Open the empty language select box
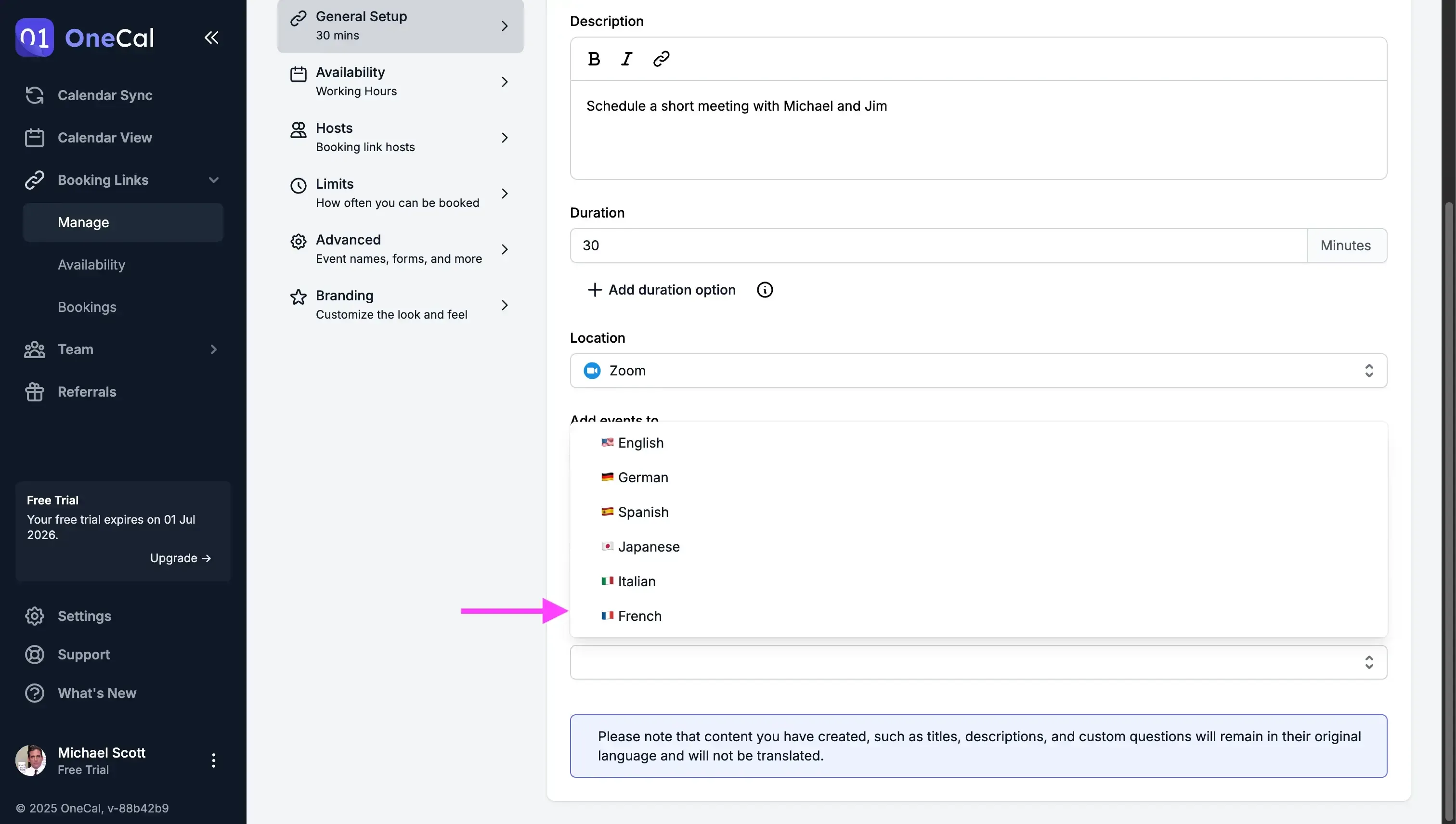This screenshot has width=1456, height=824. (x=978, y=662)
